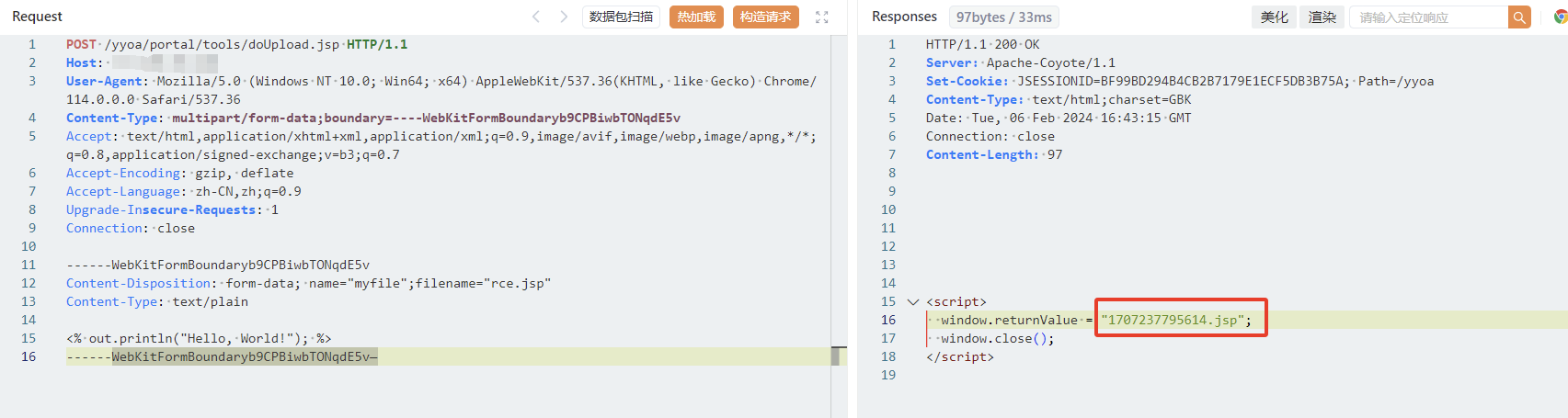Go to previous request with left arrow

pyautogui.click(x=536, y=17)
